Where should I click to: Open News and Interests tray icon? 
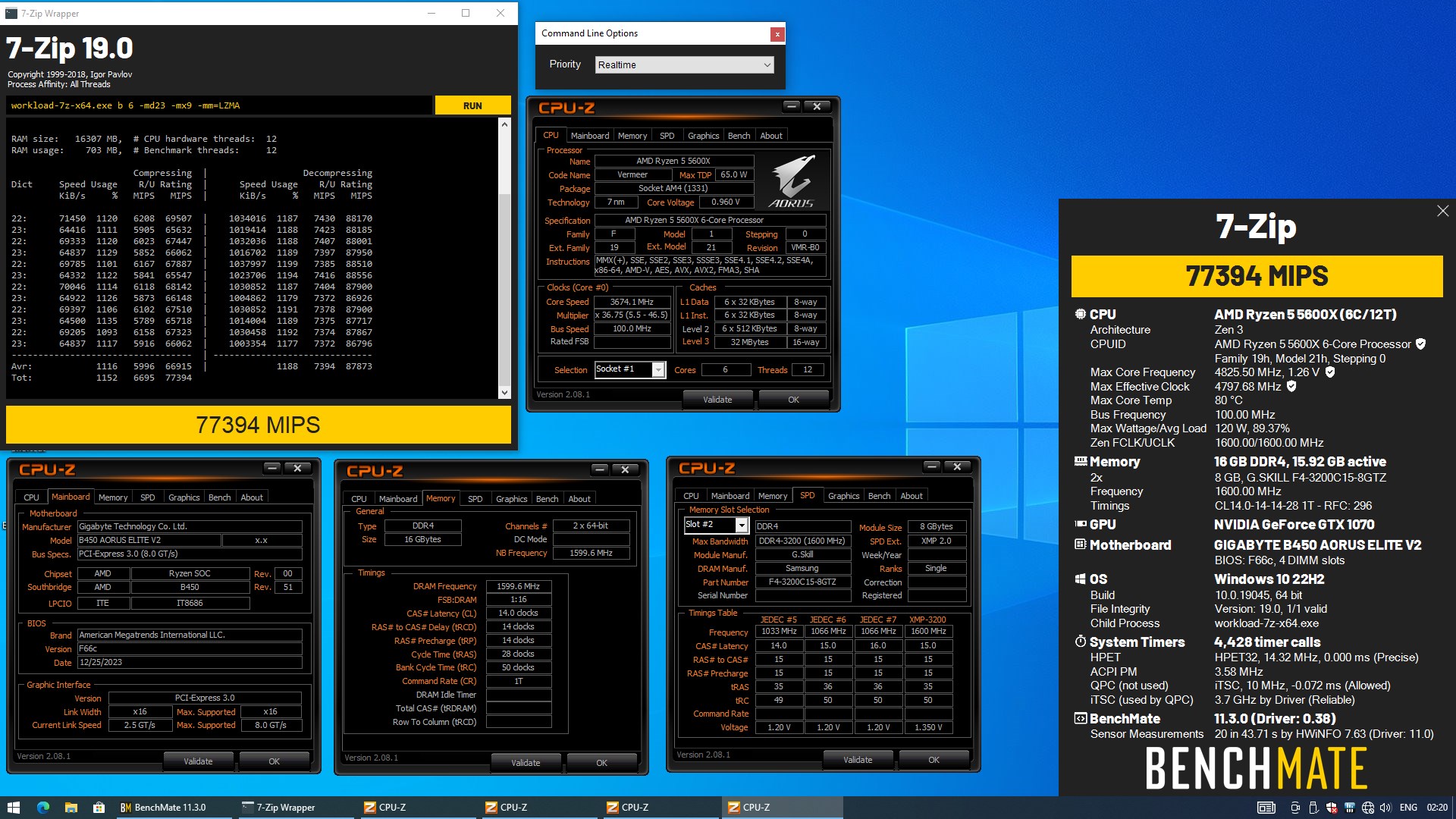click(x=1266, y=808)
